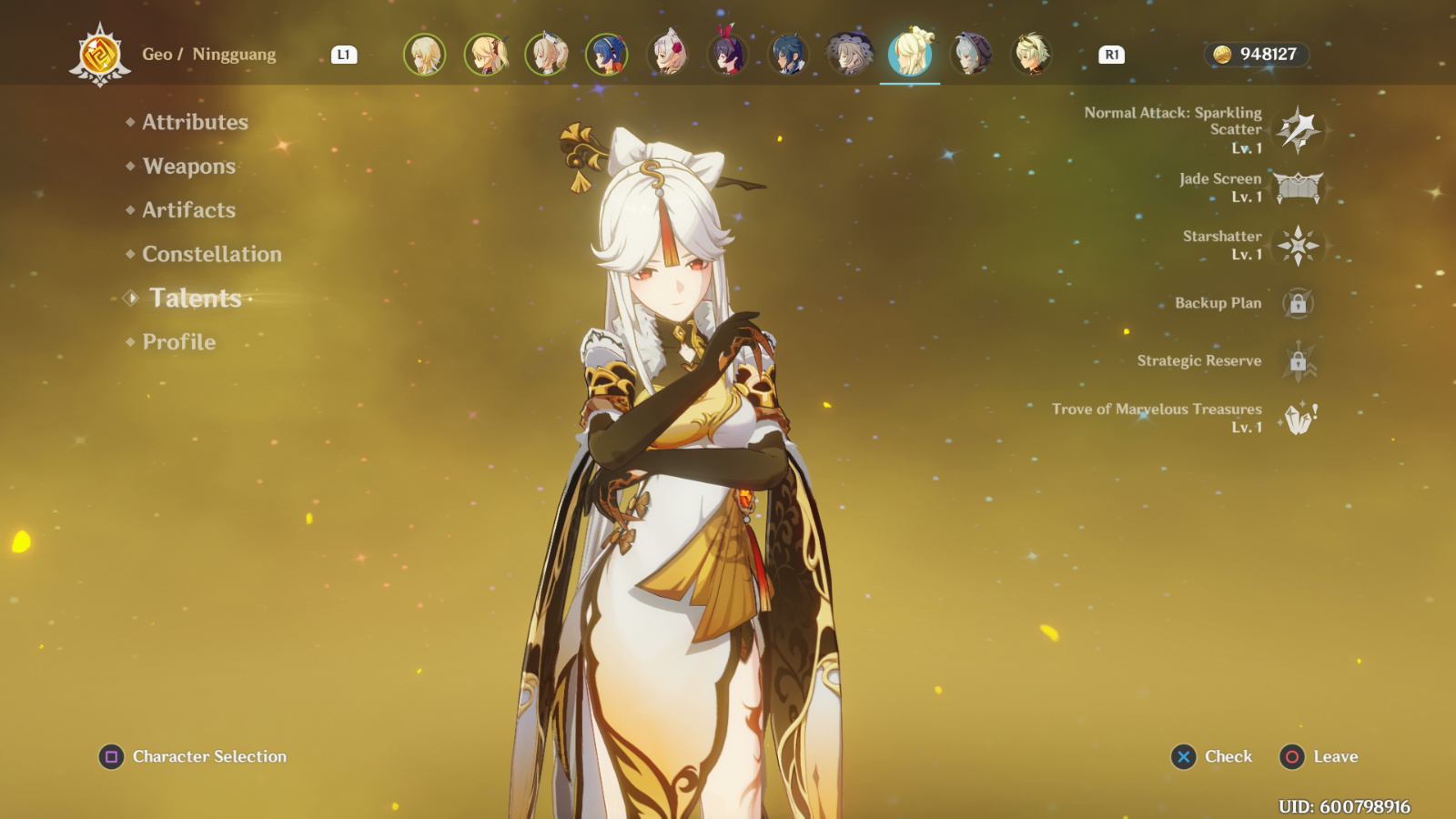Click the Geo element emblem

pyautogui.click(x=99, y=55)
